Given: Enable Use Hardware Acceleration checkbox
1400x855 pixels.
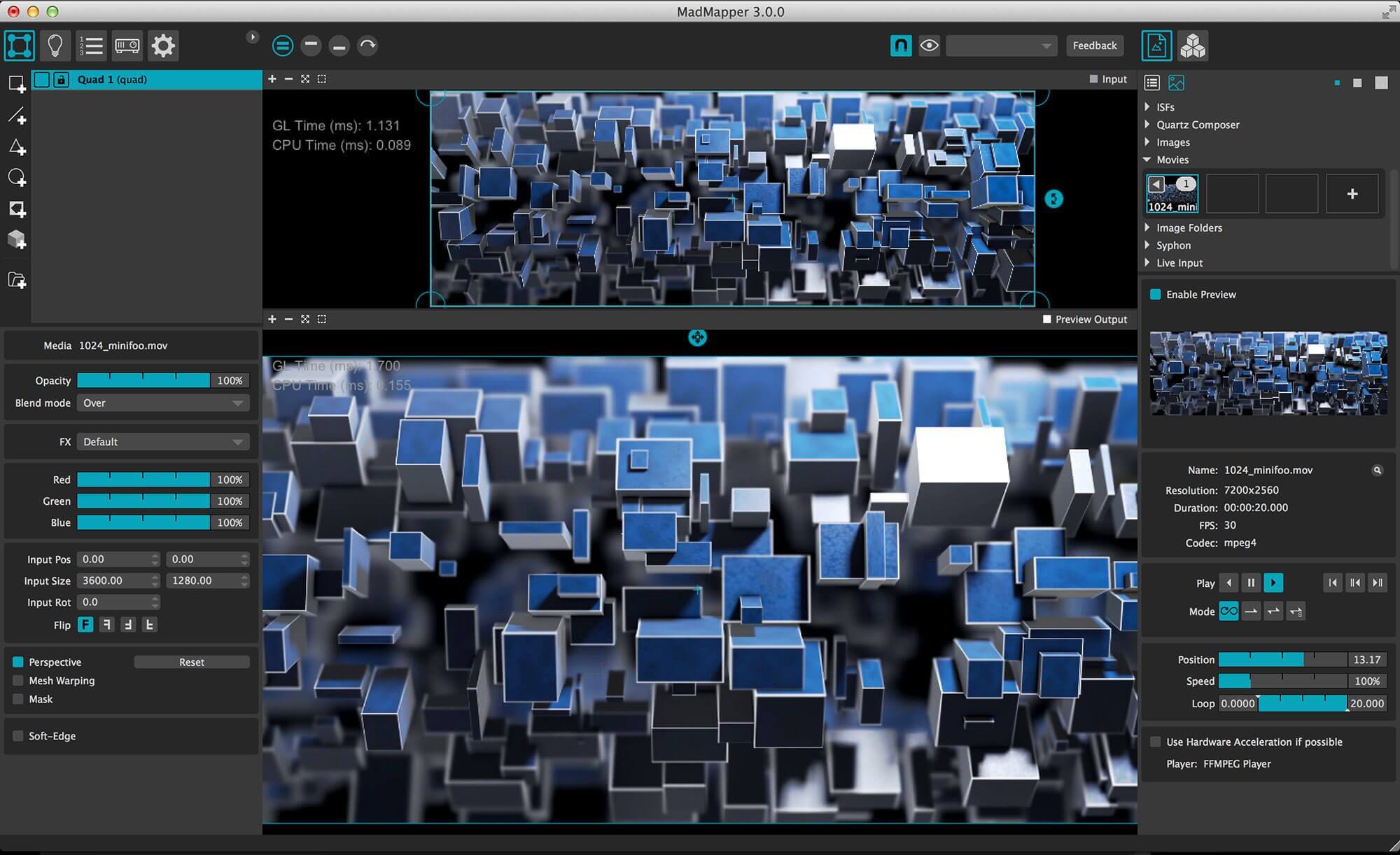Looking at the screenshot, I should (x=1156, y=742).
